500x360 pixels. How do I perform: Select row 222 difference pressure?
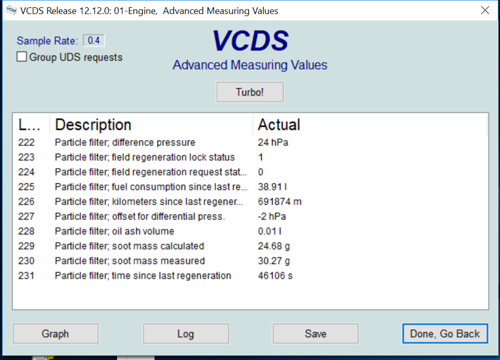coord(250,142)
